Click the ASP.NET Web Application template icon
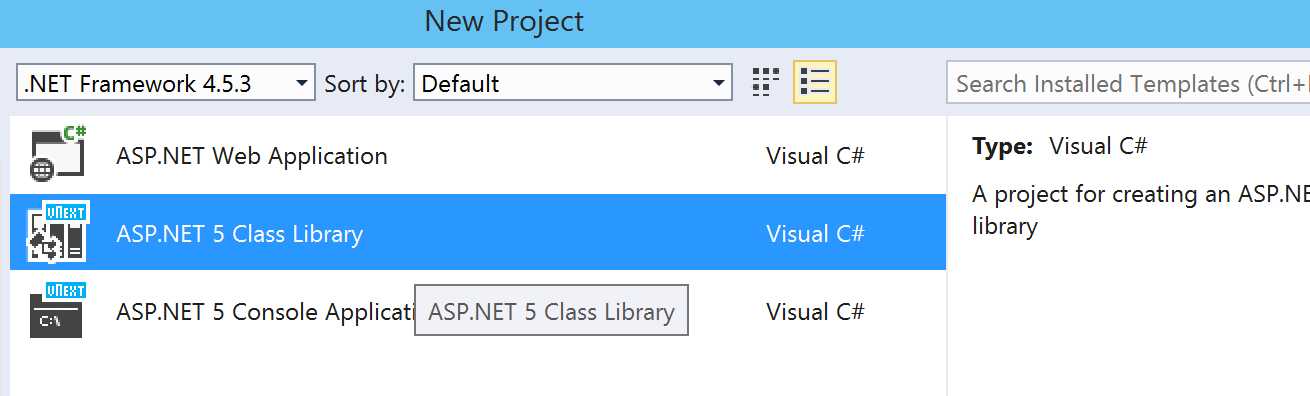The height and width of the screenshot is (396, 1310). (x=57, y=156)
